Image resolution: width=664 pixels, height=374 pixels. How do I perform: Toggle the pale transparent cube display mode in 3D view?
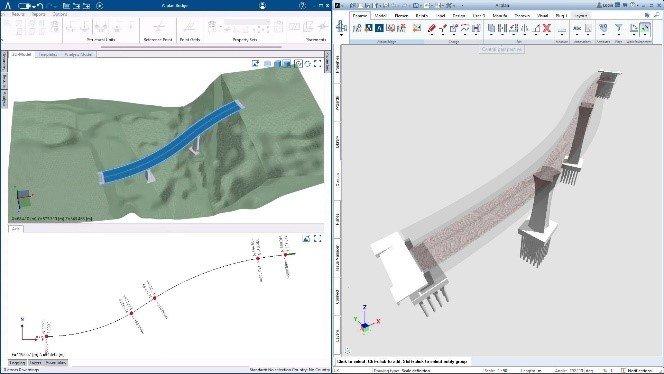point(268,64)
